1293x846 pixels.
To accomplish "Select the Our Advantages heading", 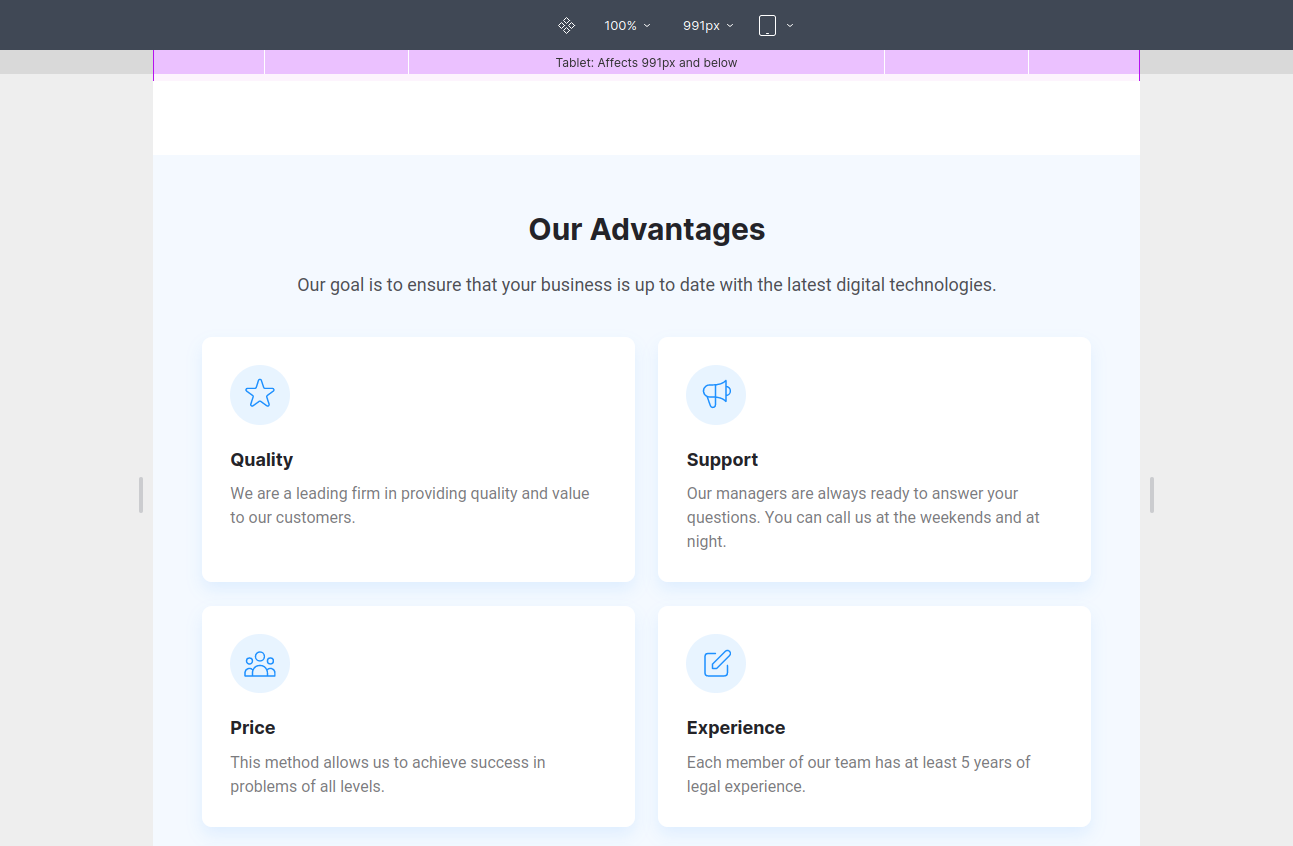I will (x=647, y=229).
